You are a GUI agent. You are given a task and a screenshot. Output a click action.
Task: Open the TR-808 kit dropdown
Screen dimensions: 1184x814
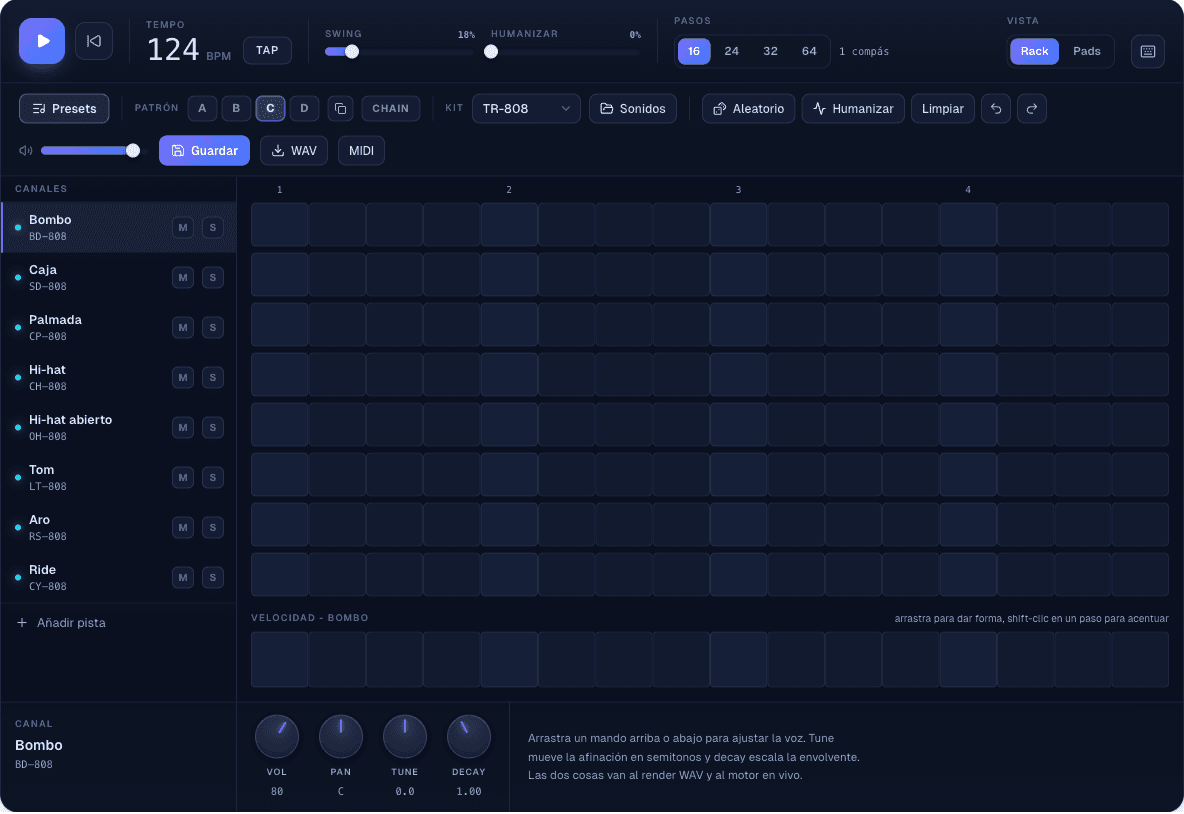click(526, 109)
